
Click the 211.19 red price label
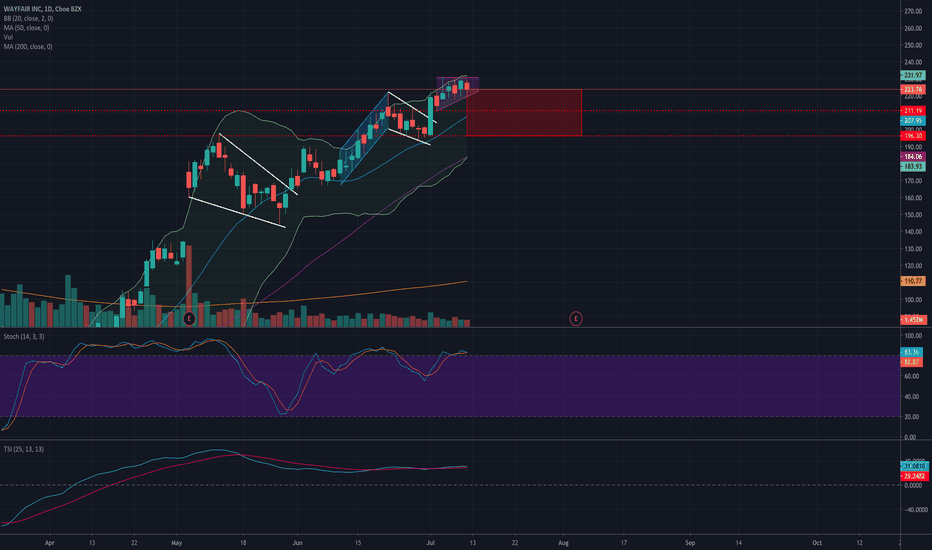(x=913, y=111)
